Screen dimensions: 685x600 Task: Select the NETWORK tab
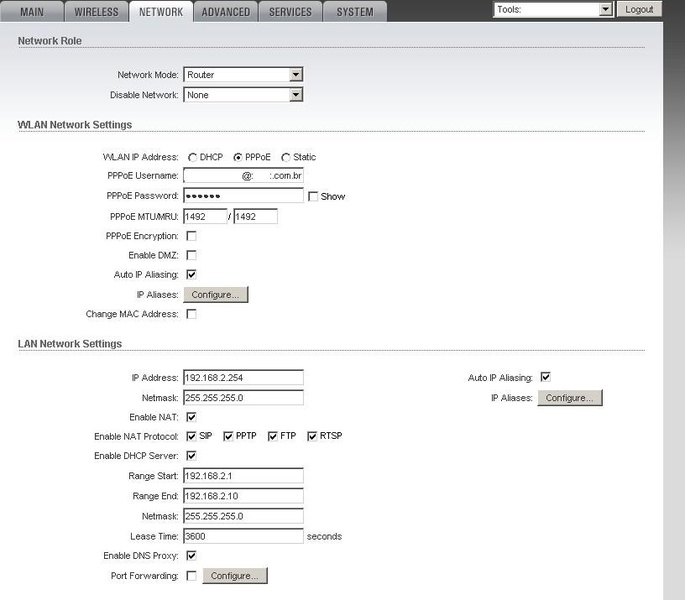(161, 11)
